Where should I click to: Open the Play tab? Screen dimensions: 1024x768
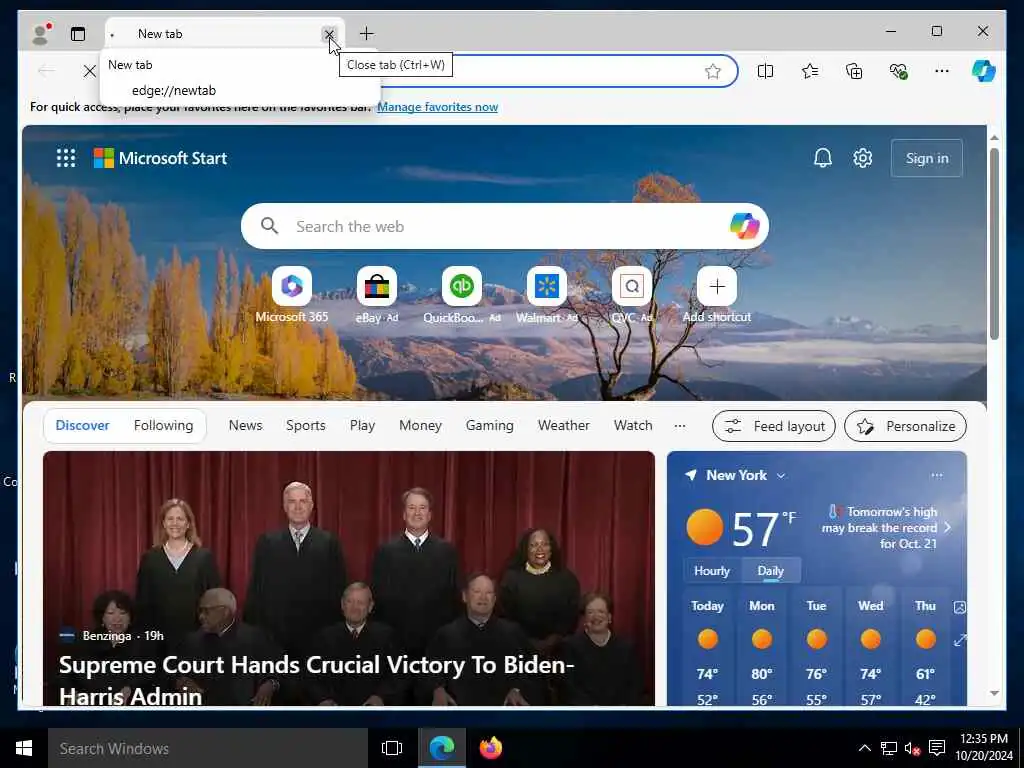click(362, 426)
